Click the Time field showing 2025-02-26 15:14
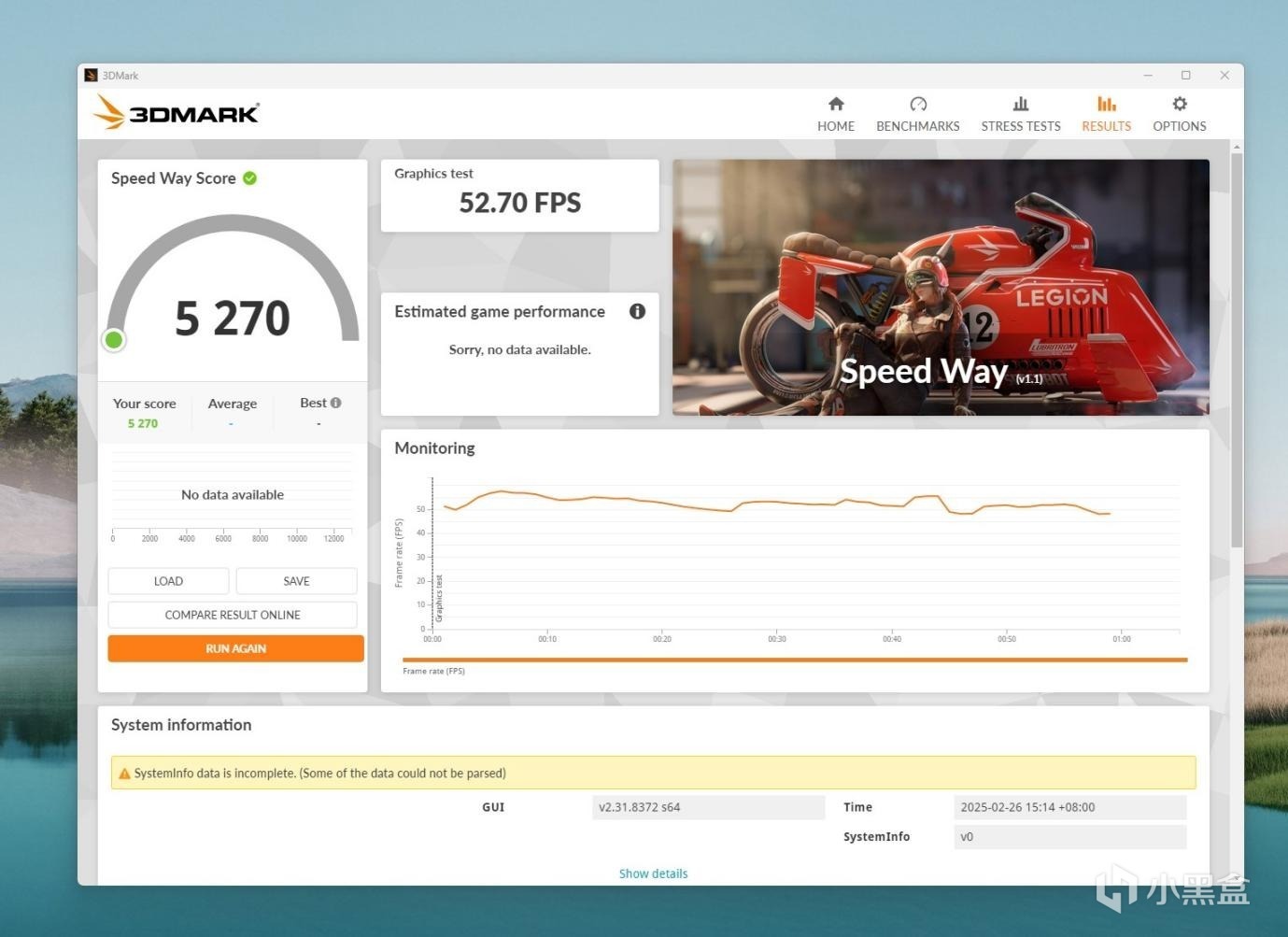This screenshot has width=1288, height=937. [1070, 807]
